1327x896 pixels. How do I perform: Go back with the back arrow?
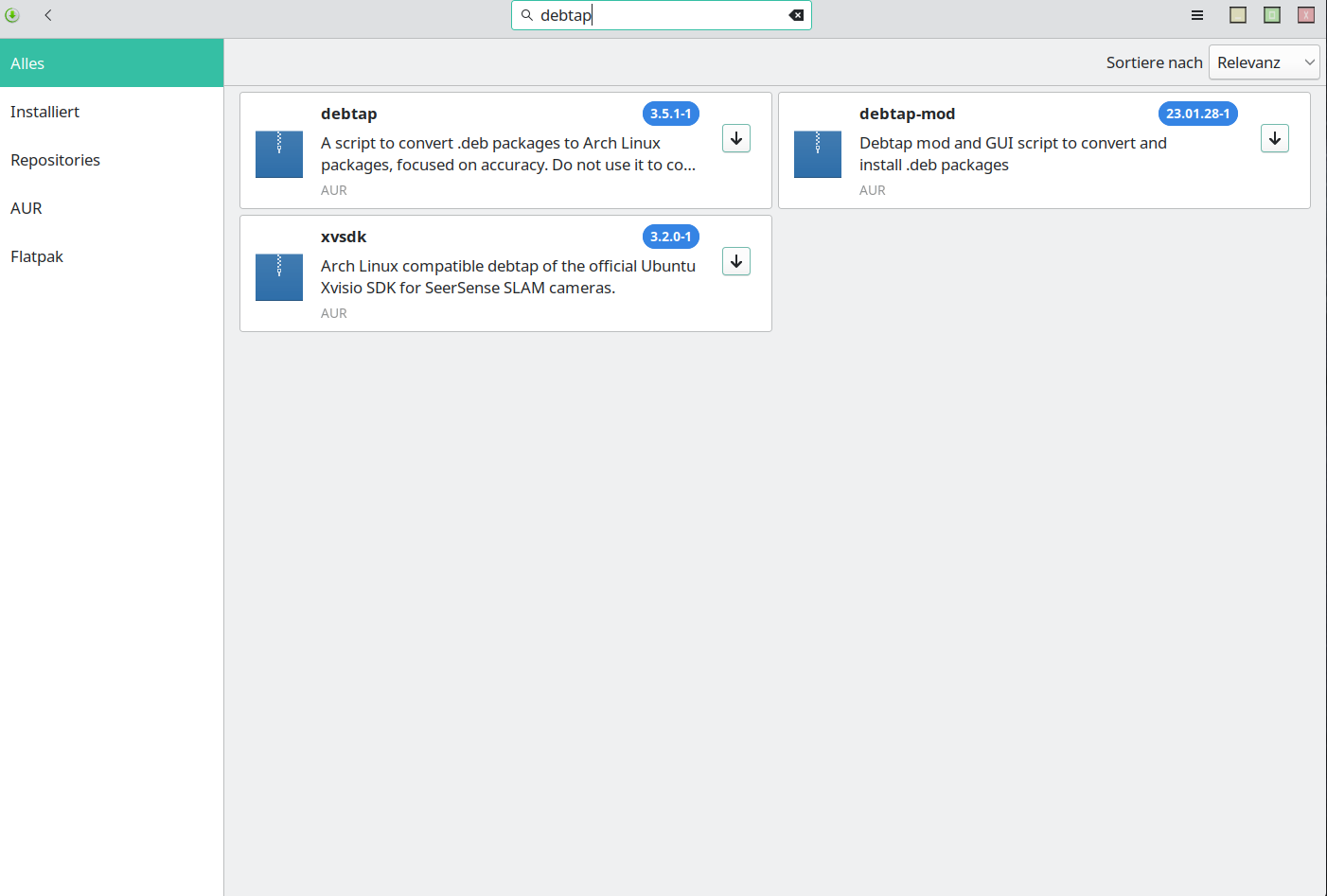pos(48,15)
